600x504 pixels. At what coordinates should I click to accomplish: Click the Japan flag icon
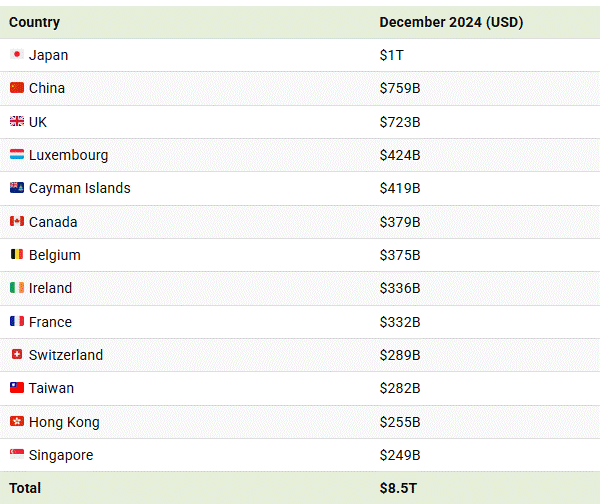click(17, 55)
